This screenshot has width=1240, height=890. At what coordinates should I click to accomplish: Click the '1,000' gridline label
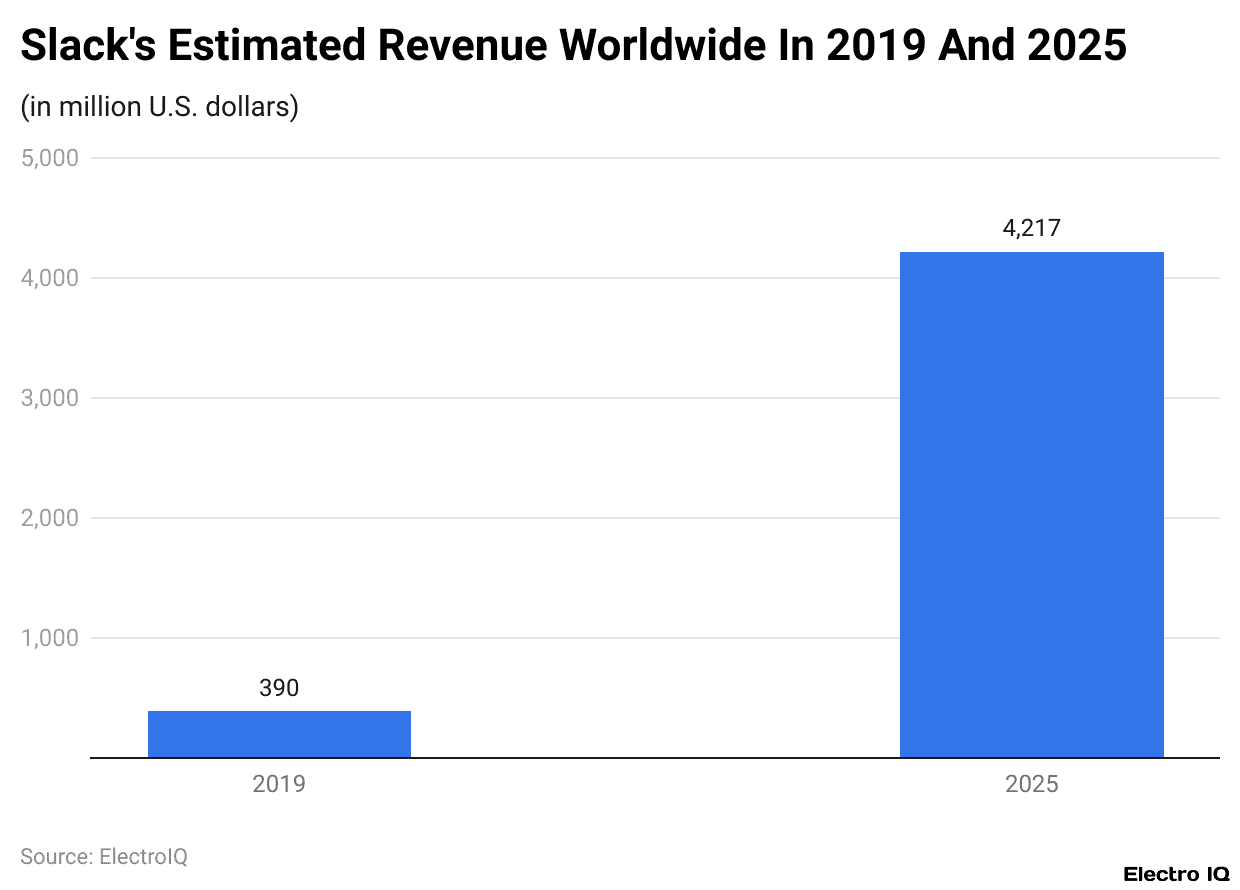pos(48,637)
